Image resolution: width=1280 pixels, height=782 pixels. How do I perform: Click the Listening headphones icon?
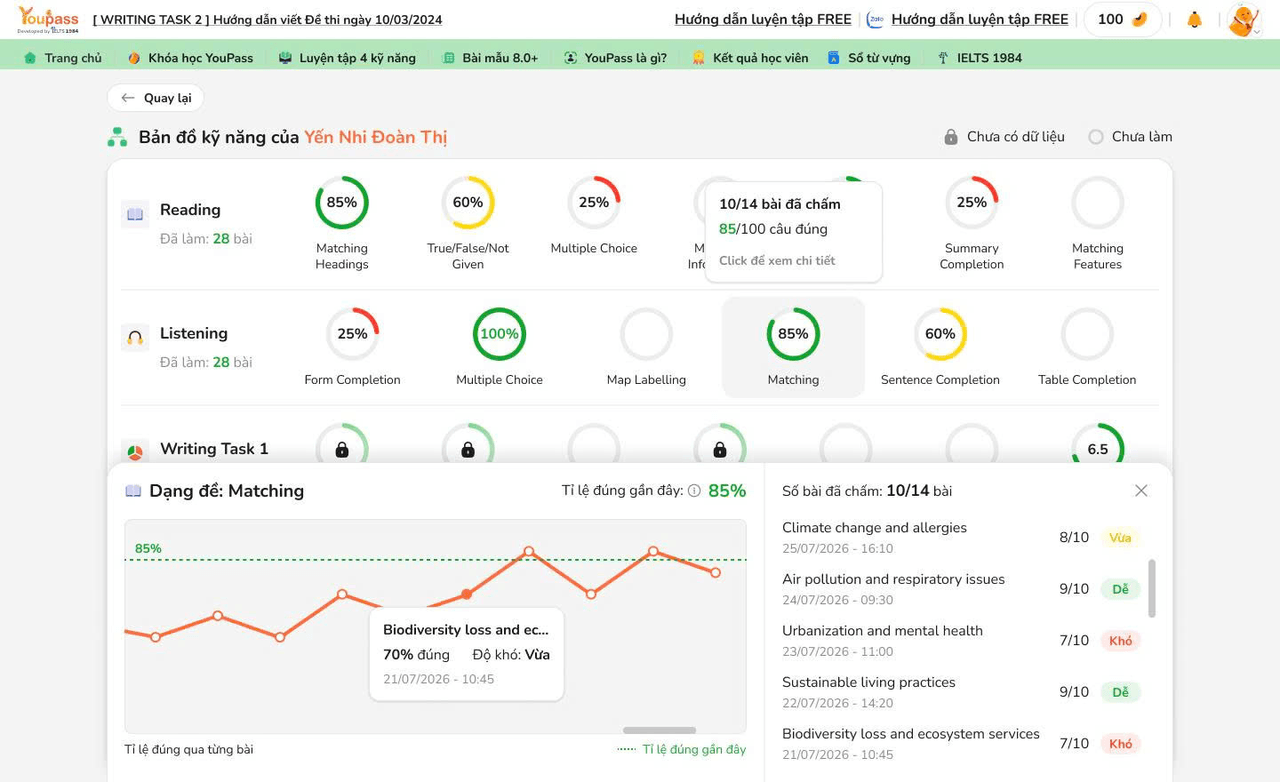coord(135,337)
